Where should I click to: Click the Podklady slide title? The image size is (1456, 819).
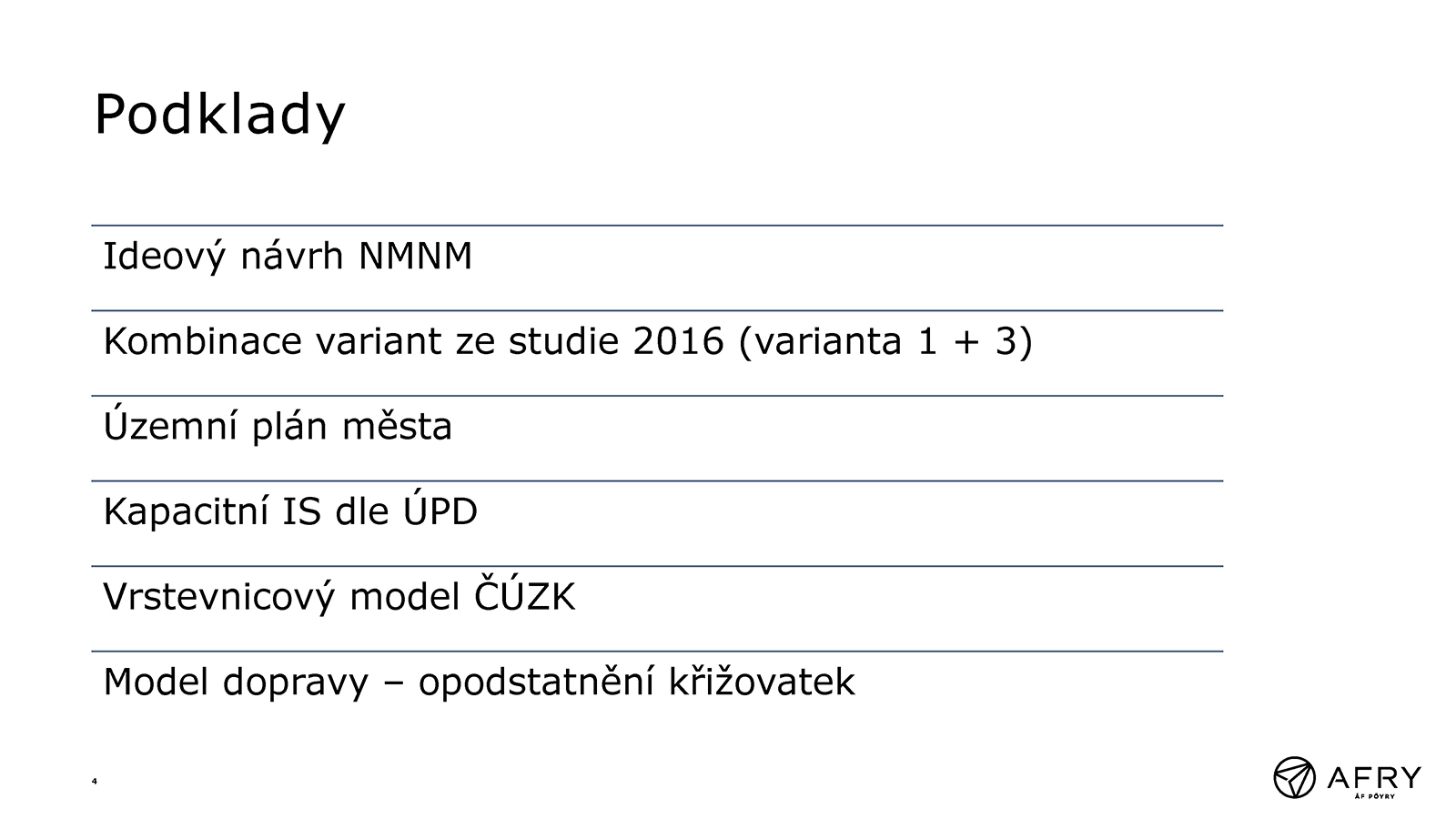219,115
